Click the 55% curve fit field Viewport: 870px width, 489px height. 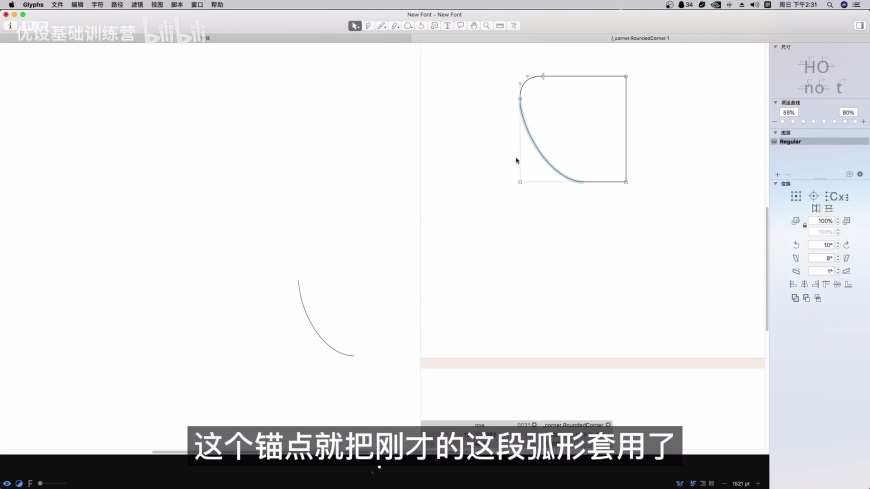788,113
